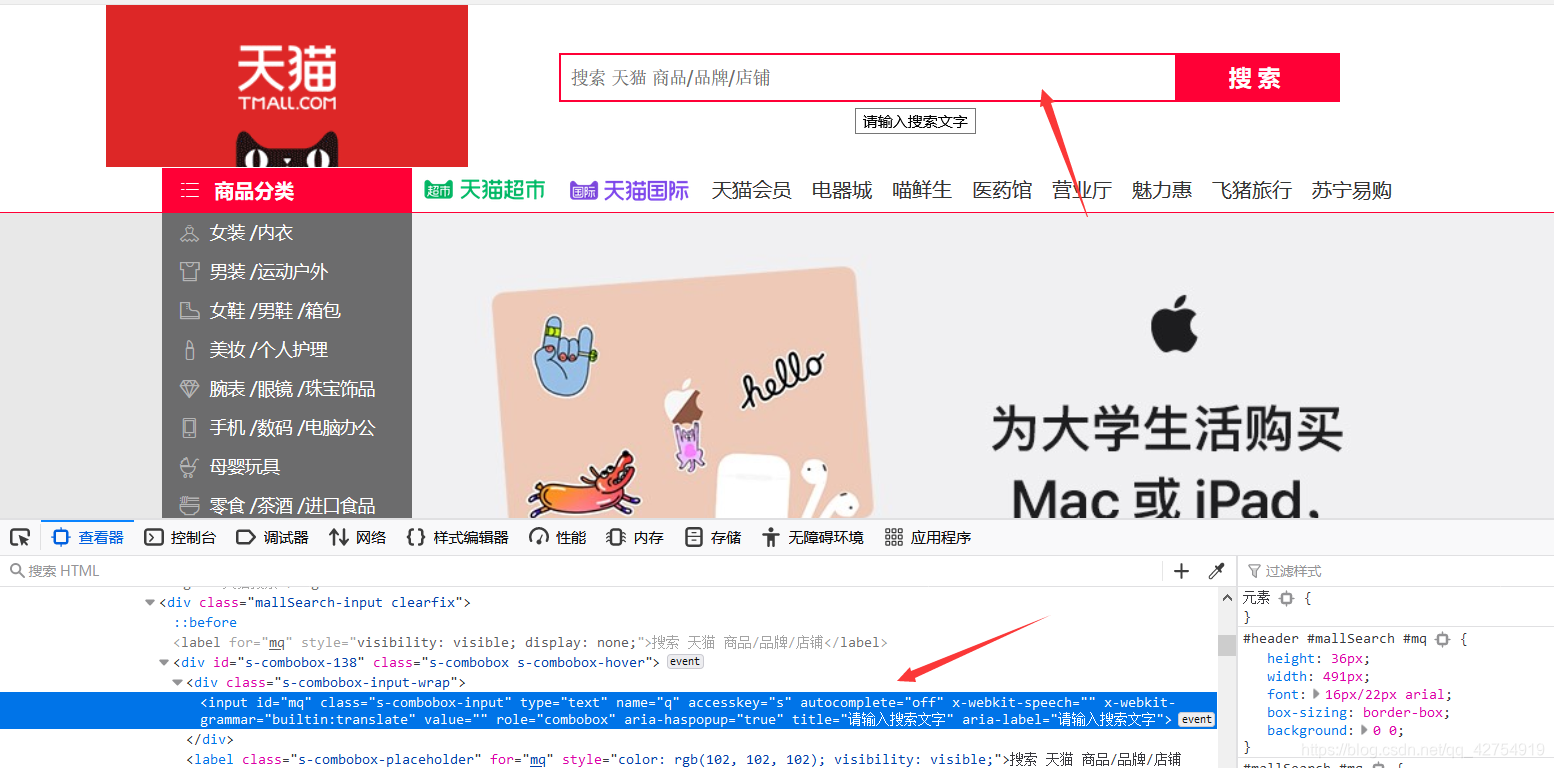The height and width of the screenshot is (768, 1554).
Task: Click the 过滤样式 filter styles field
Action: (x=1395, y=571)
